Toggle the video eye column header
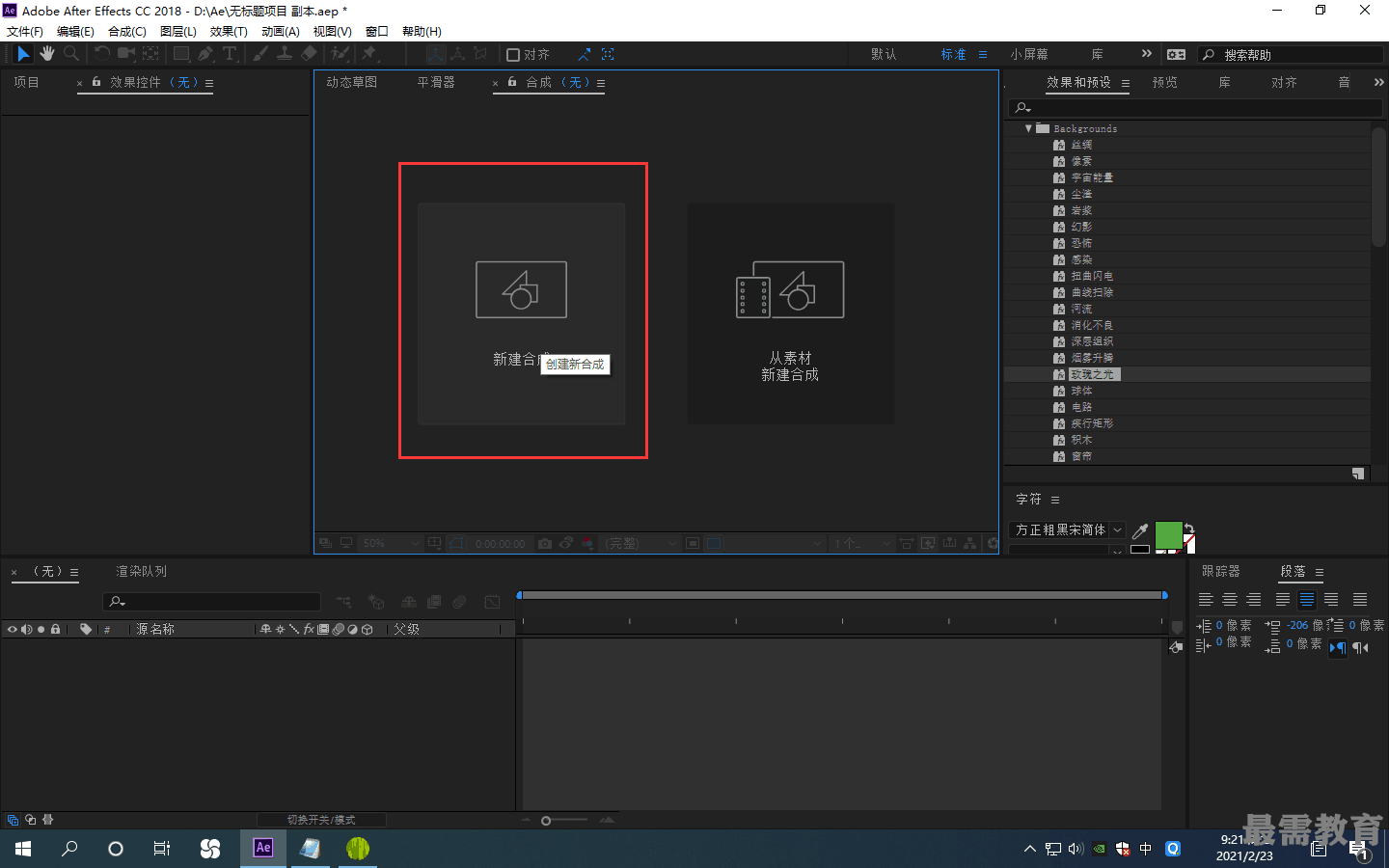Screen dimensions: 1389x868 point(12,629)
